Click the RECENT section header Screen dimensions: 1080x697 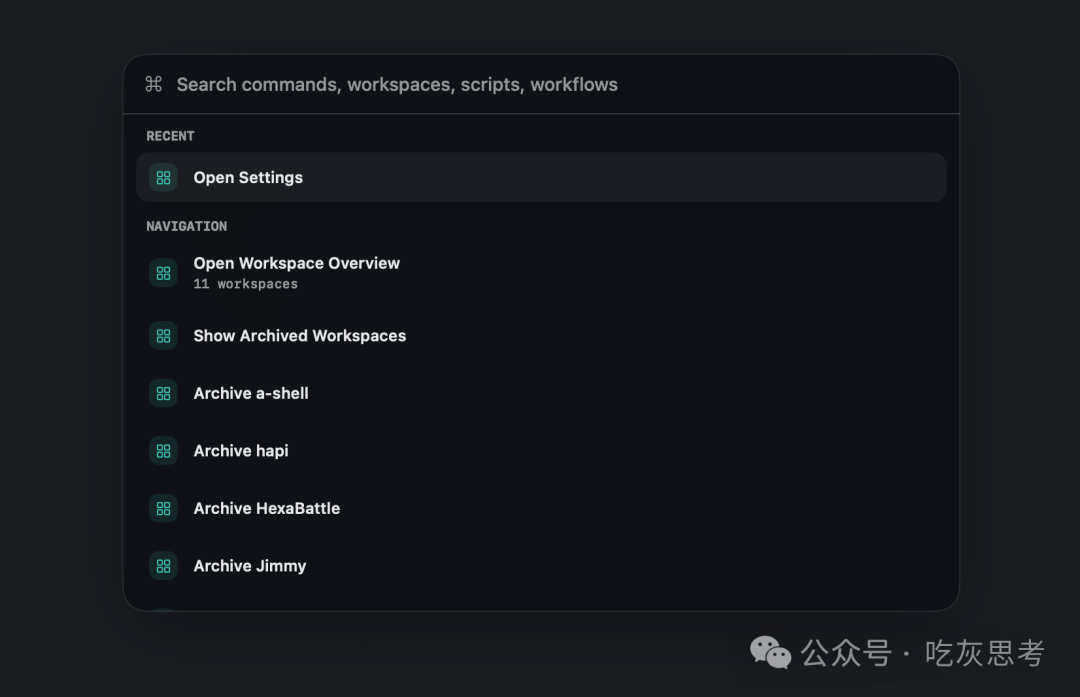coord(170,136)
